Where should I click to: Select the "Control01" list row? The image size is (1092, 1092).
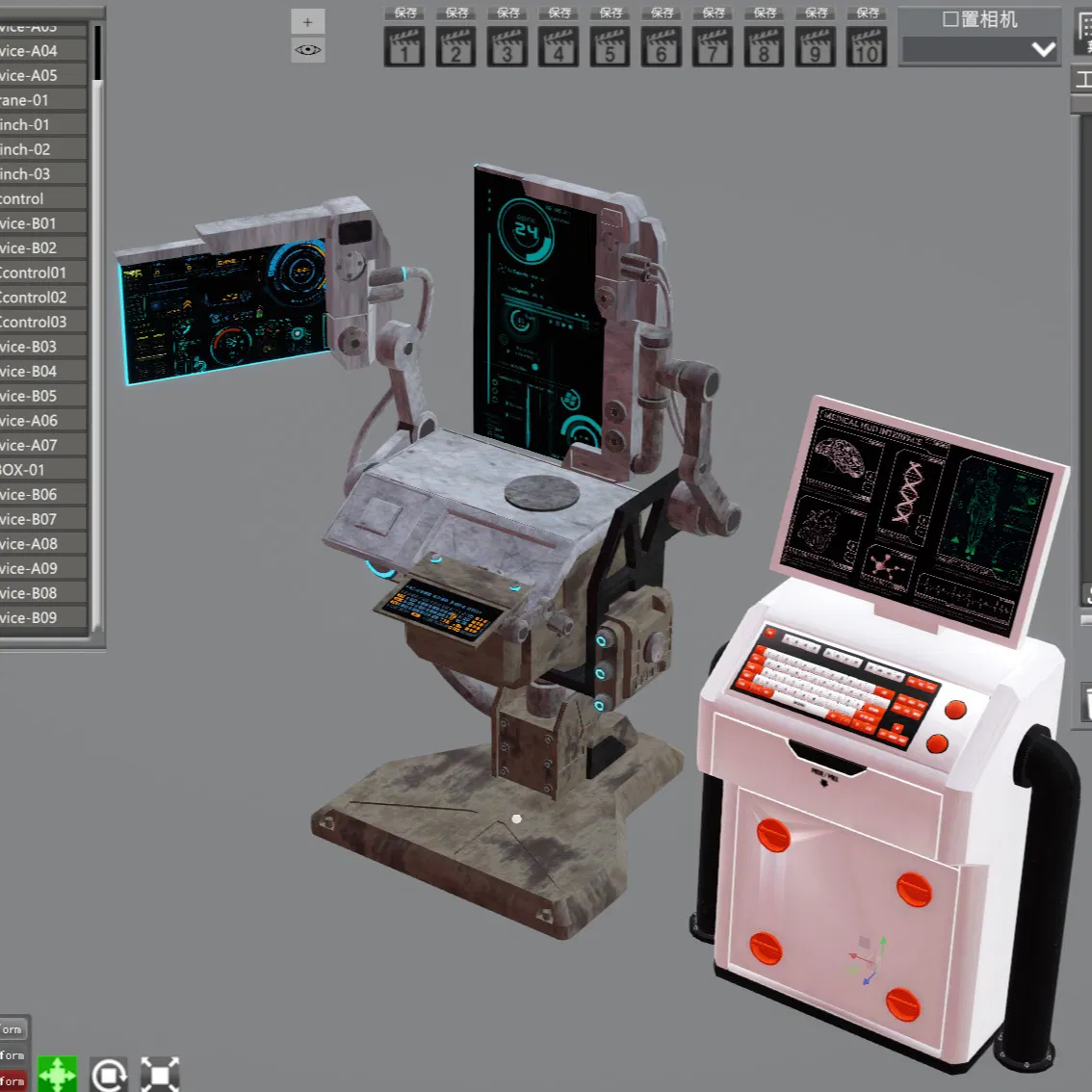click(x=43, y=273)
